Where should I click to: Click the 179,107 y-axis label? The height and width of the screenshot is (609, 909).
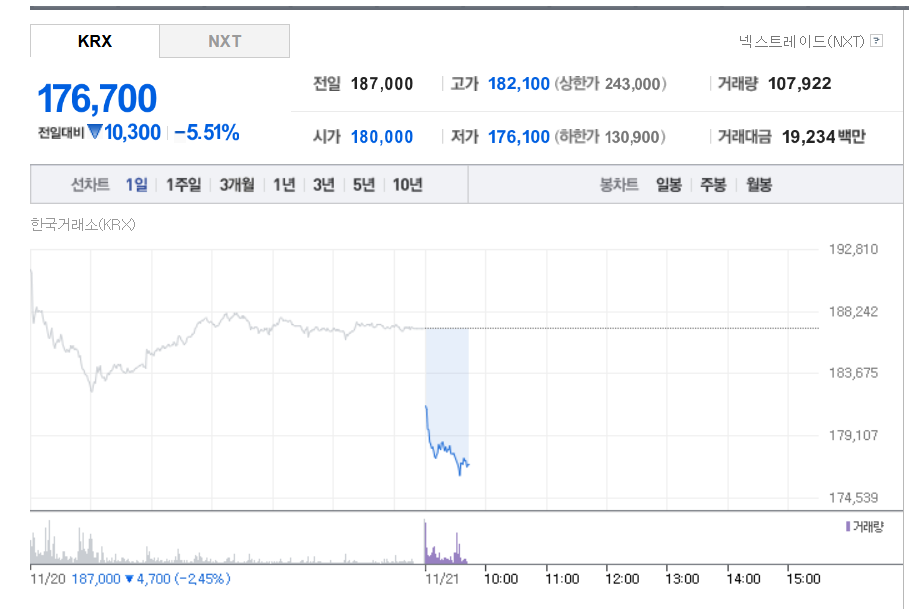[853, 435]
